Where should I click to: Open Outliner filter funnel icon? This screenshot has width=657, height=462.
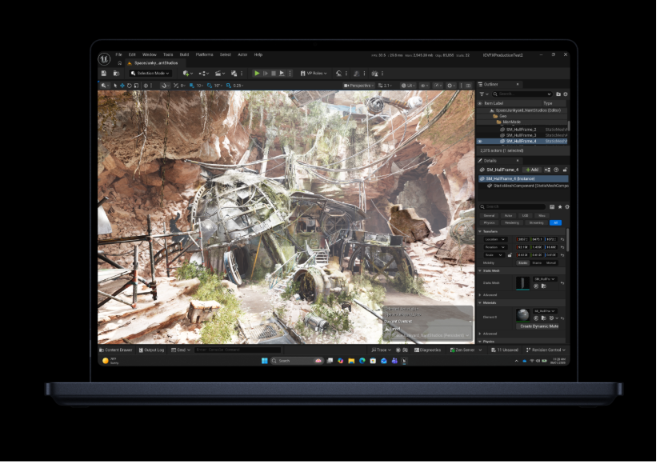click(483, 94)
